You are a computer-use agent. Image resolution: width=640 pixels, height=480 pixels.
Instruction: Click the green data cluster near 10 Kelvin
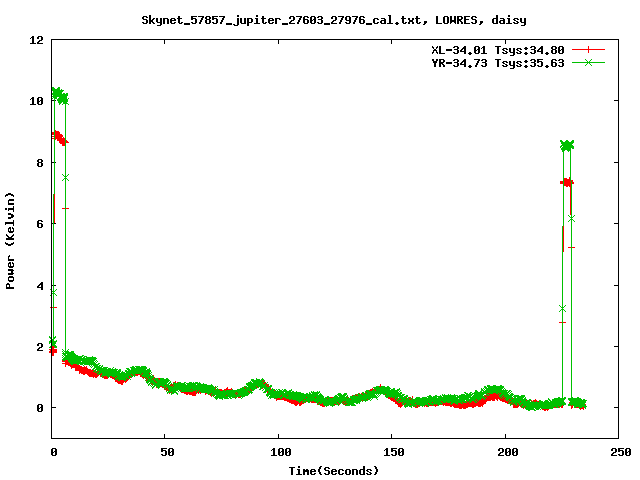click(60, 96)
